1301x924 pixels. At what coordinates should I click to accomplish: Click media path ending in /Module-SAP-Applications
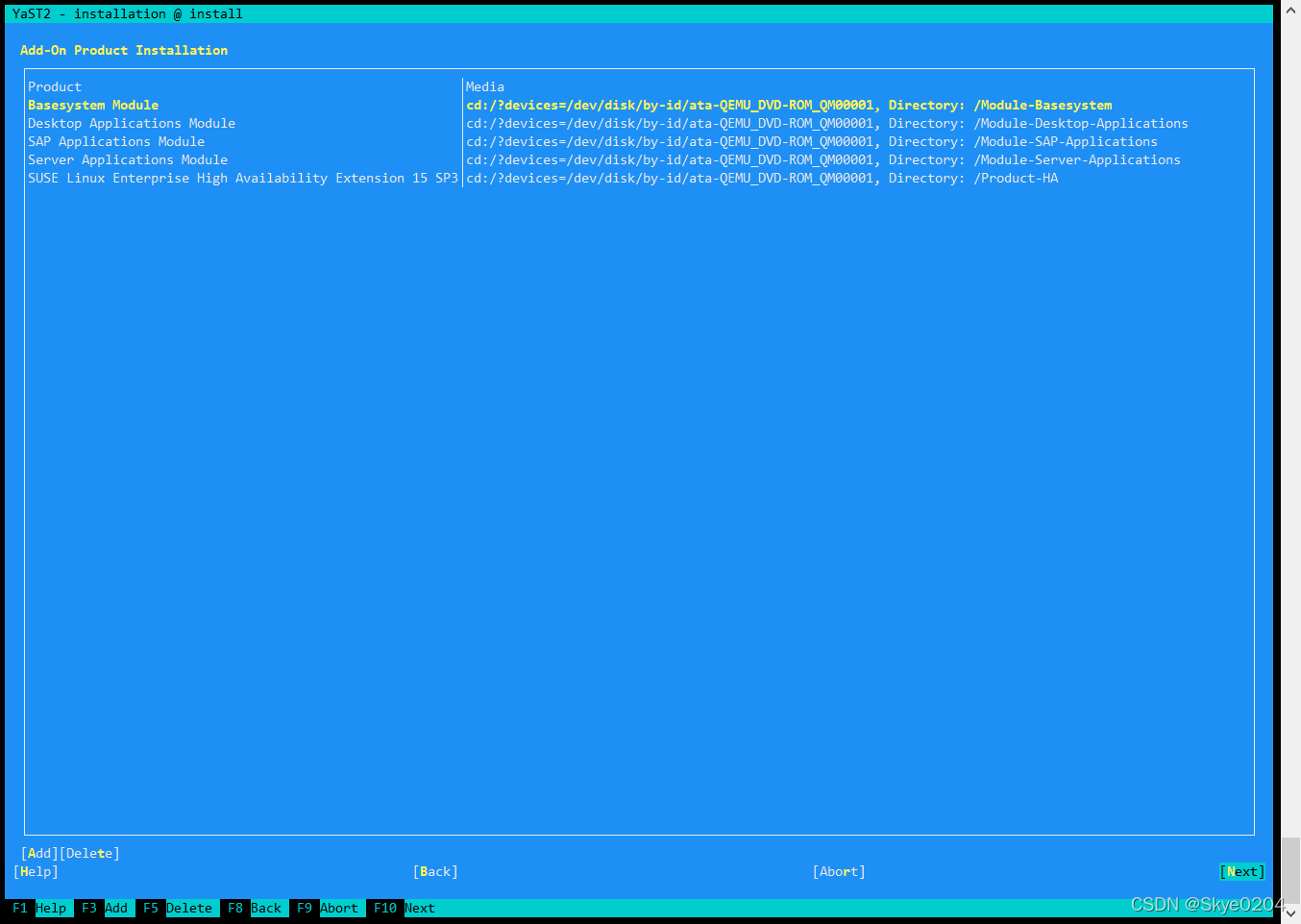(x=812, y=142)
